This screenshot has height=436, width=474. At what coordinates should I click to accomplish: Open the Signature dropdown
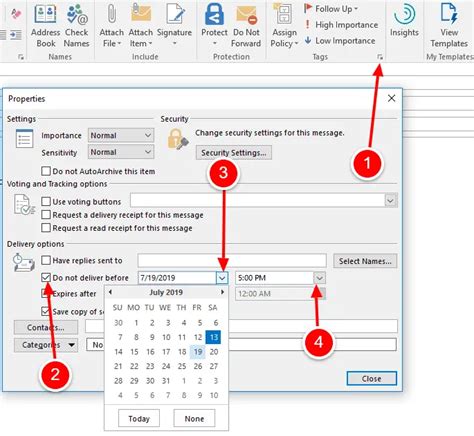click(x=174, y=26)
